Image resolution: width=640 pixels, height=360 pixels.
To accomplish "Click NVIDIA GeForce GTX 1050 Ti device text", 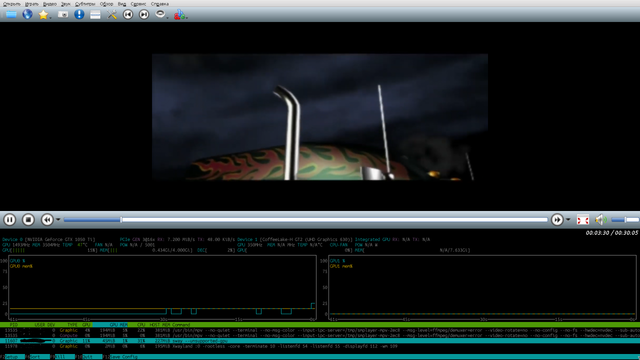I will click(x=60, y=240).
